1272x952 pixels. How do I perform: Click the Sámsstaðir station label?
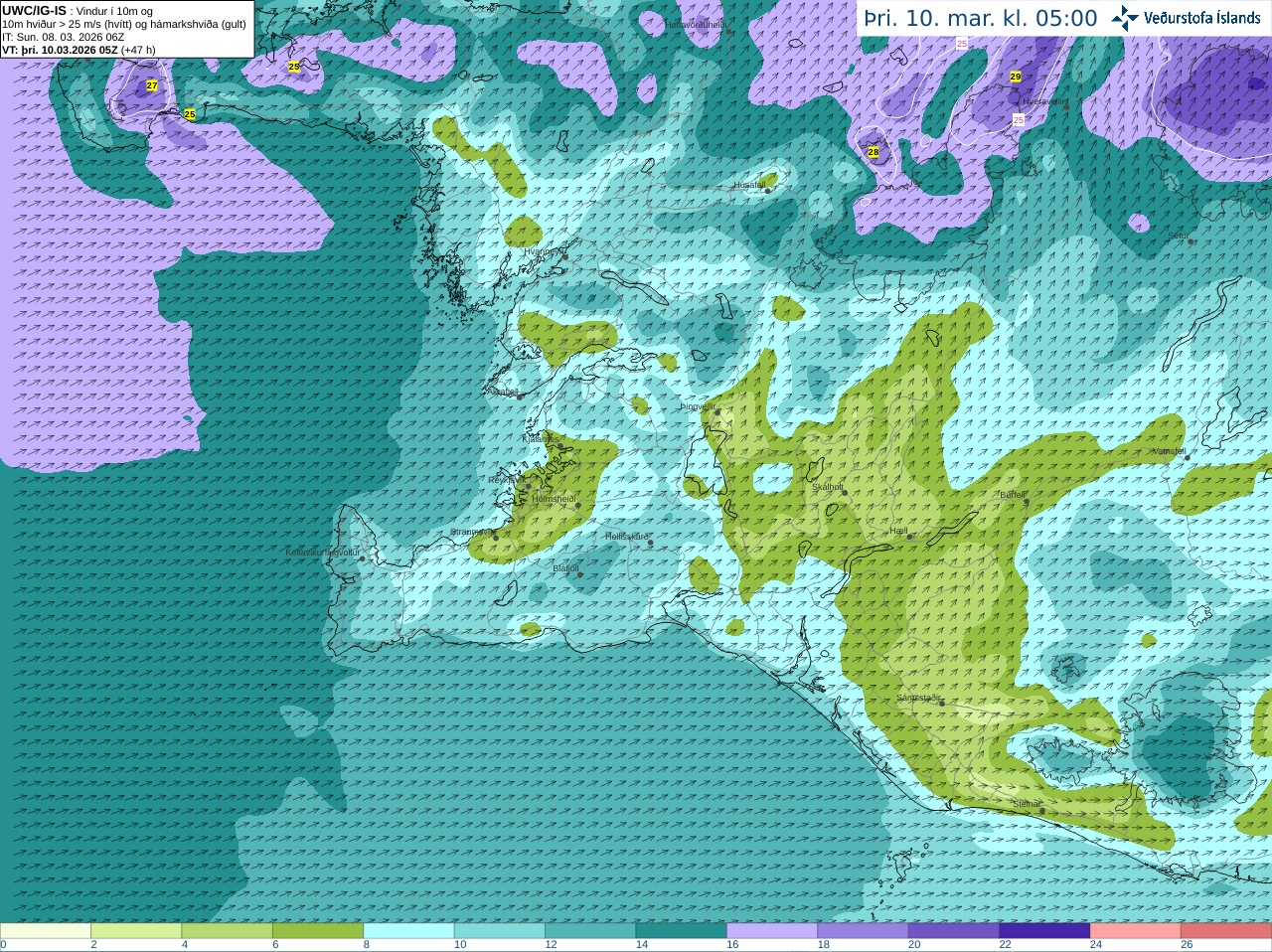coord(917,698)
